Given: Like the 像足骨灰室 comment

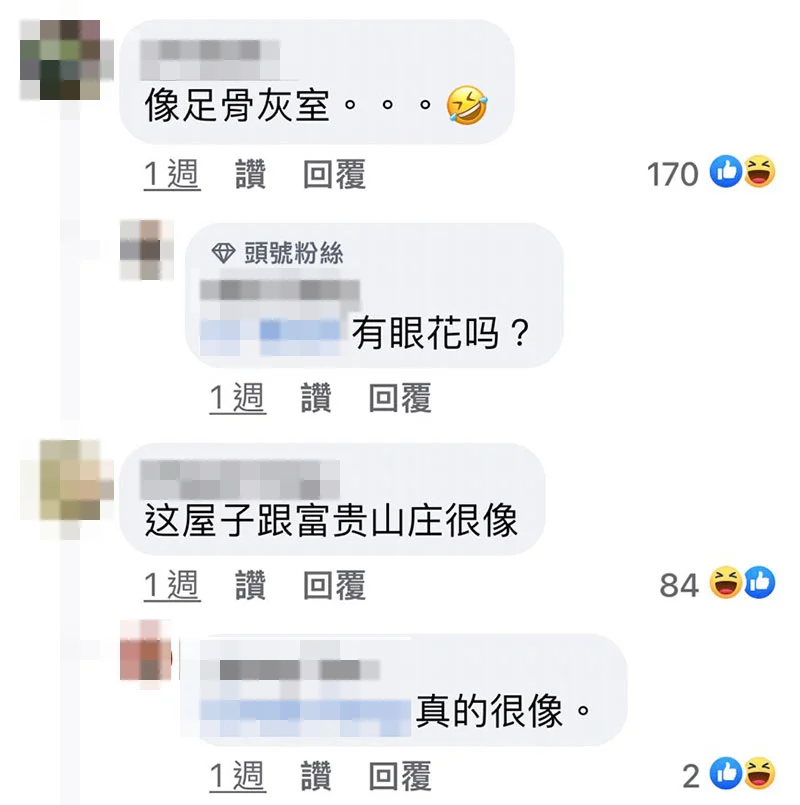Looking at the screenshot, I should 250,174.
